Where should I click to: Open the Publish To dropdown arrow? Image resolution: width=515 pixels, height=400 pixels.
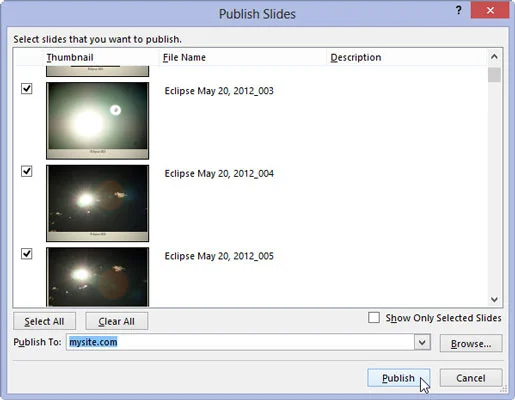coord(422,342)
